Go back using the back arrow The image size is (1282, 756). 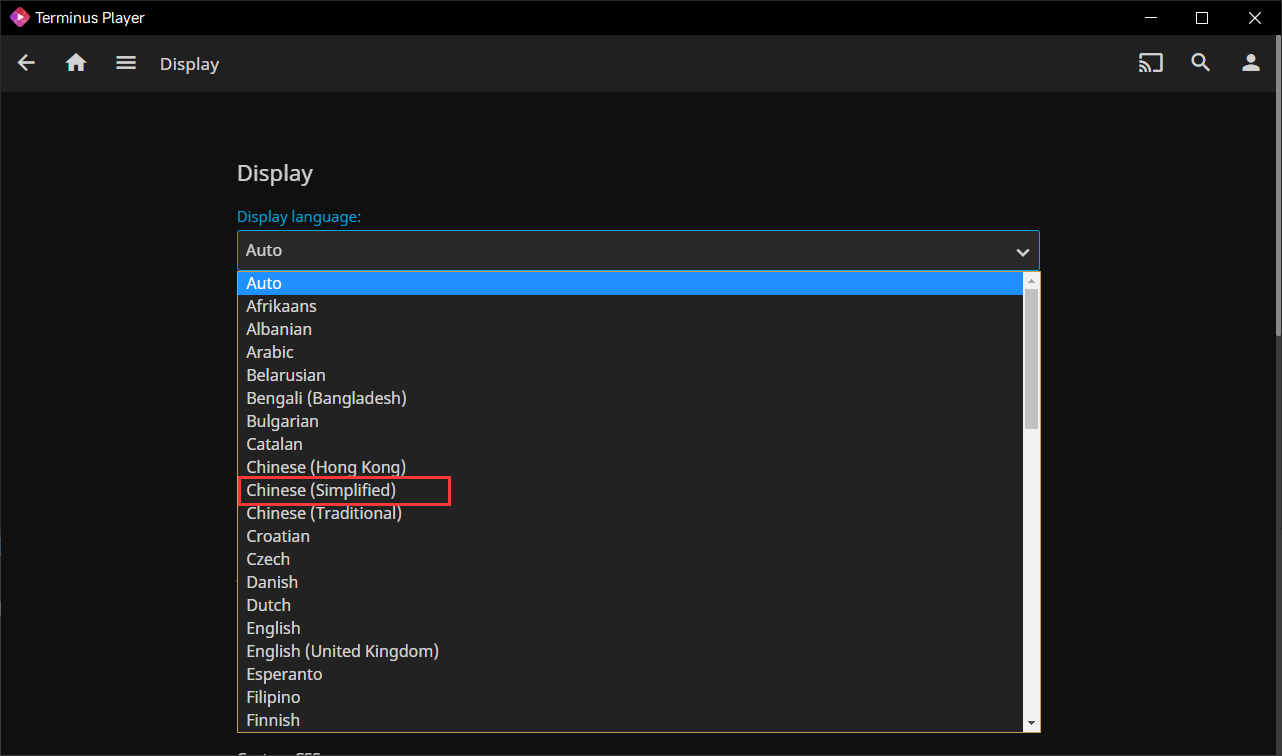(x=27, y=63)
